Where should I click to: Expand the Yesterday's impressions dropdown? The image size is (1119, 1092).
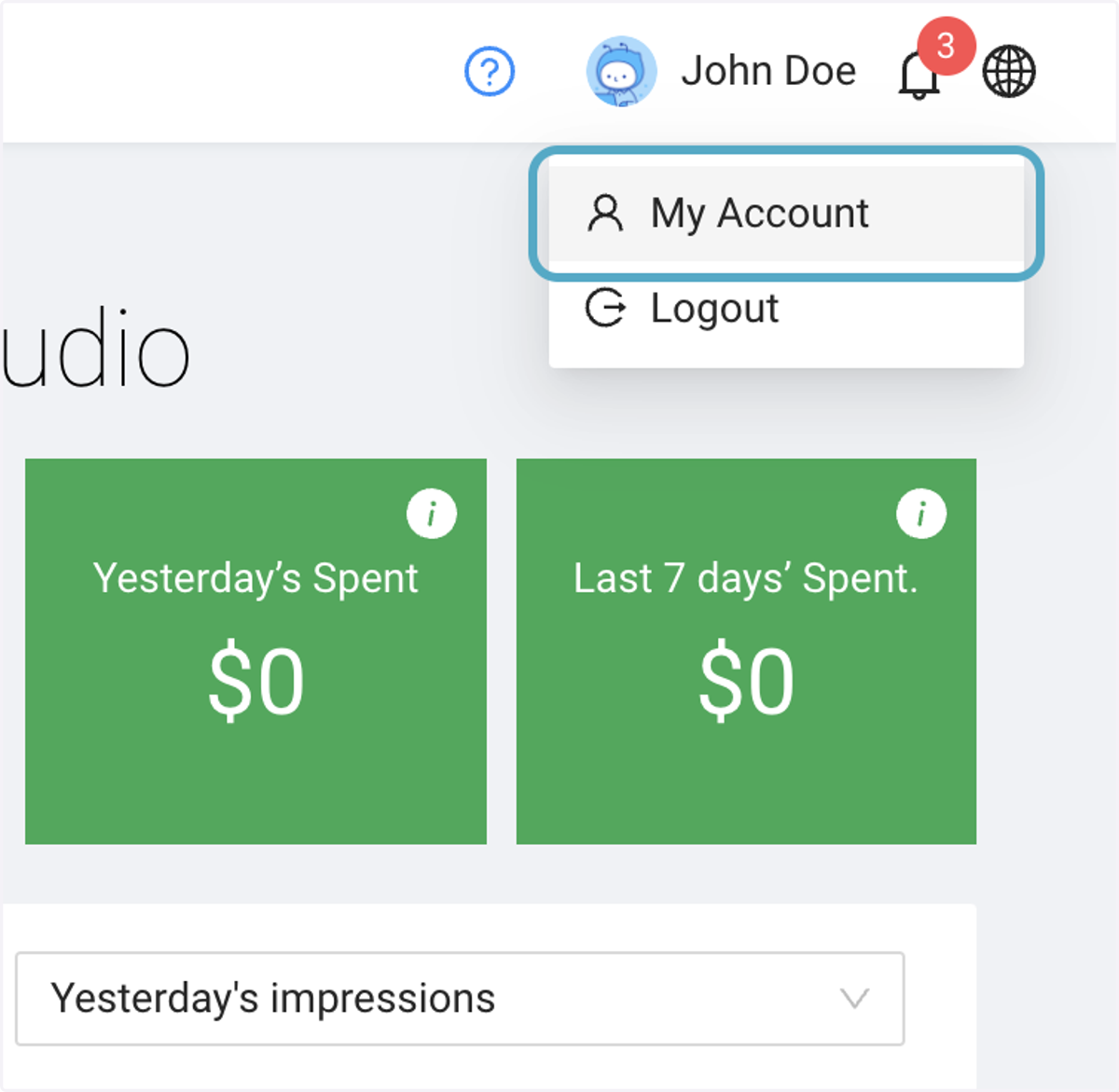[x=460, y=999]
